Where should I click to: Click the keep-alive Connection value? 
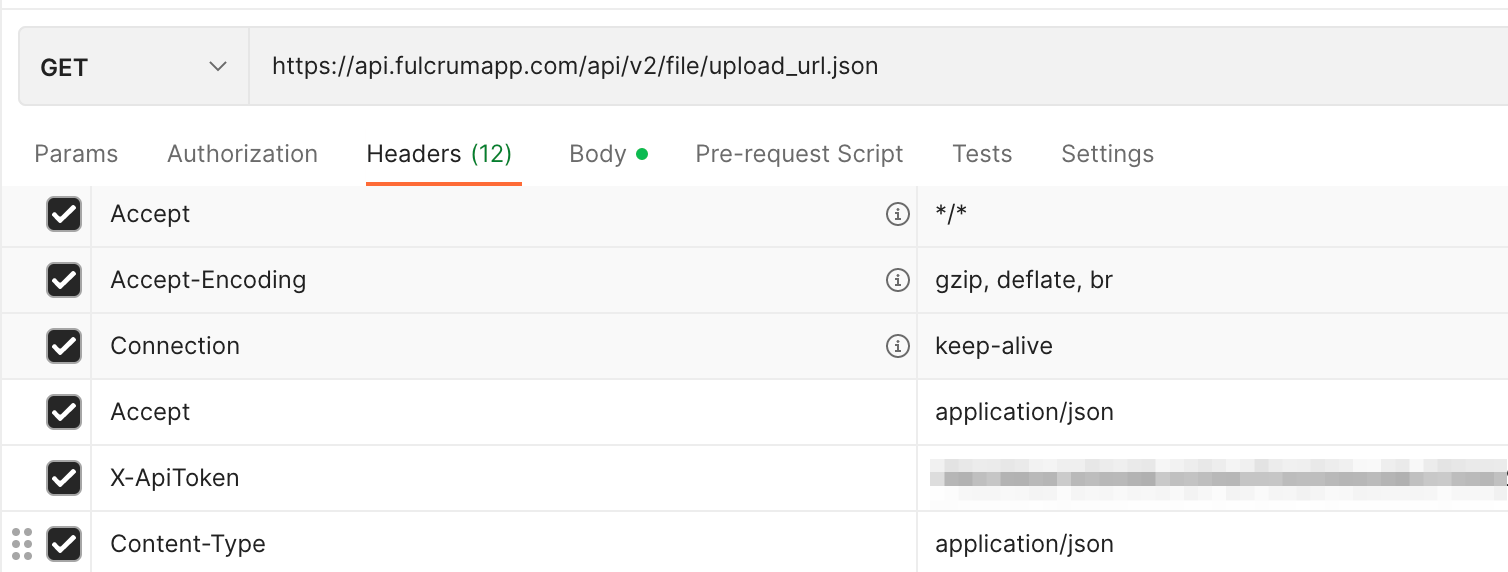pos(994,346)
